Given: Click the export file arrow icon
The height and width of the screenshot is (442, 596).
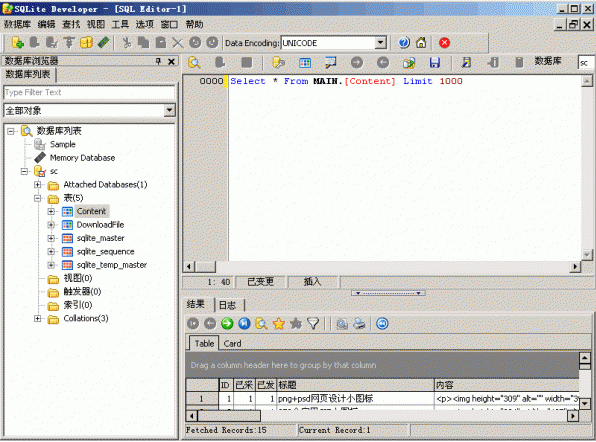Looking at the screenshot, I should point(409,62).
